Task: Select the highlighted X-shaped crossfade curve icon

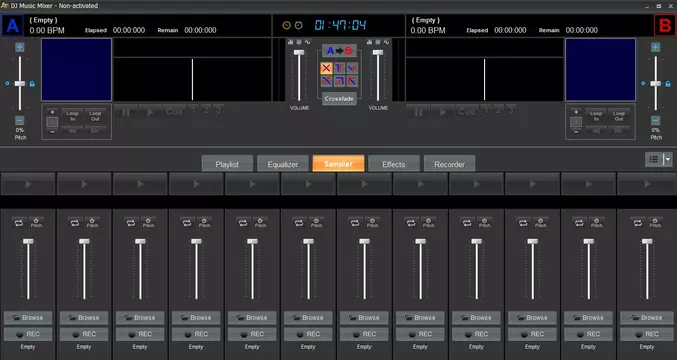Action: click(326, 68)
